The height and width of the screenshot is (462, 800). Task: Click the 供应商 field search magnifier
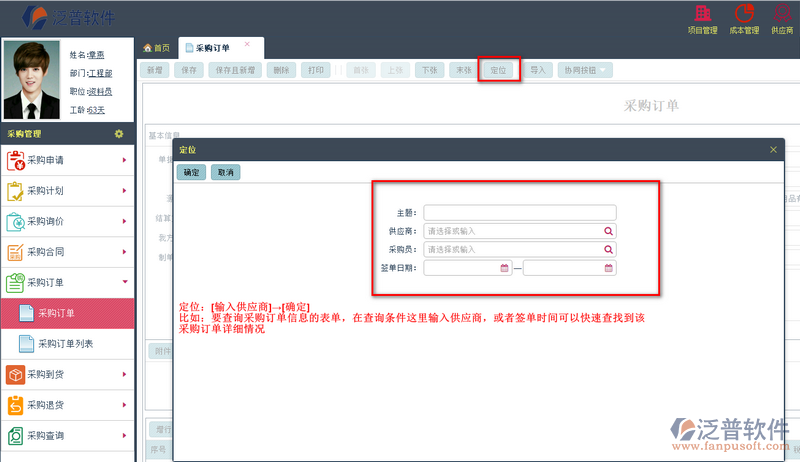[608, 231]
